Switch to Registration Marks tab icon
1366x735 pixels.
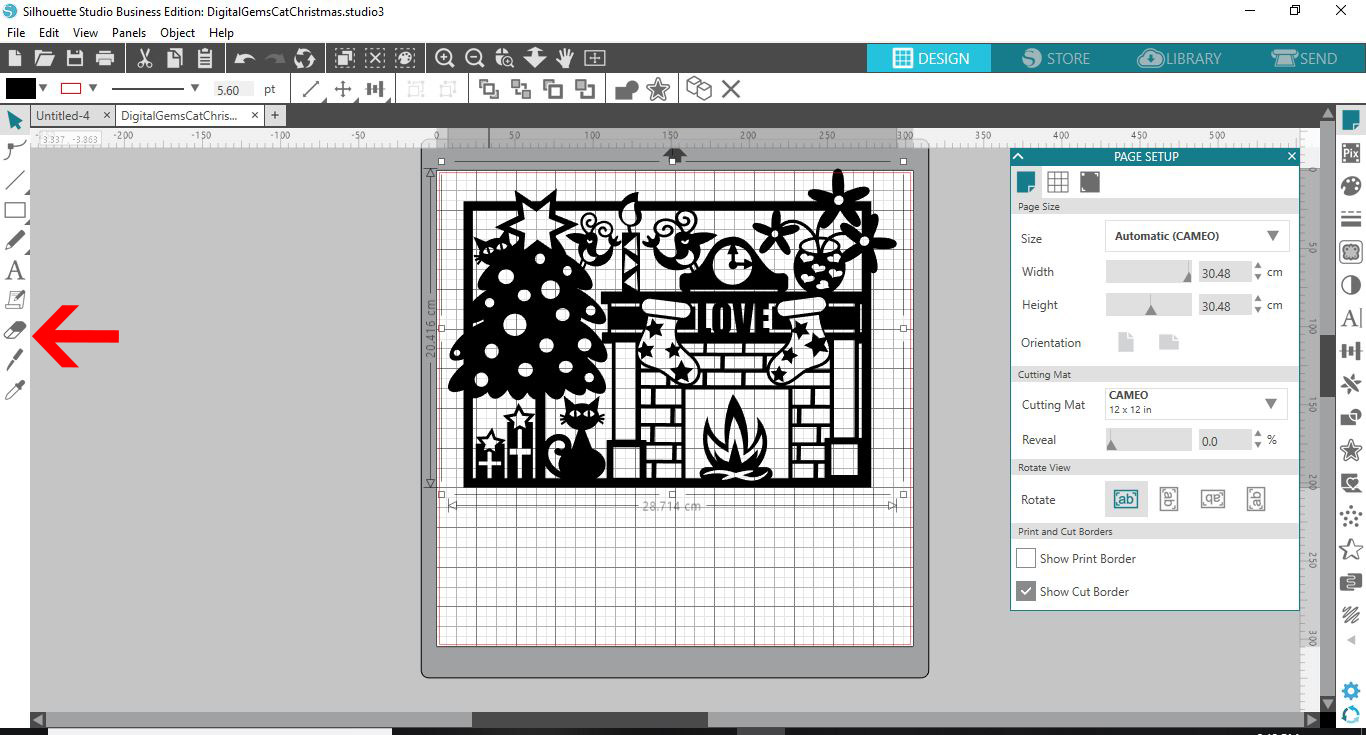pos(1090,181)
